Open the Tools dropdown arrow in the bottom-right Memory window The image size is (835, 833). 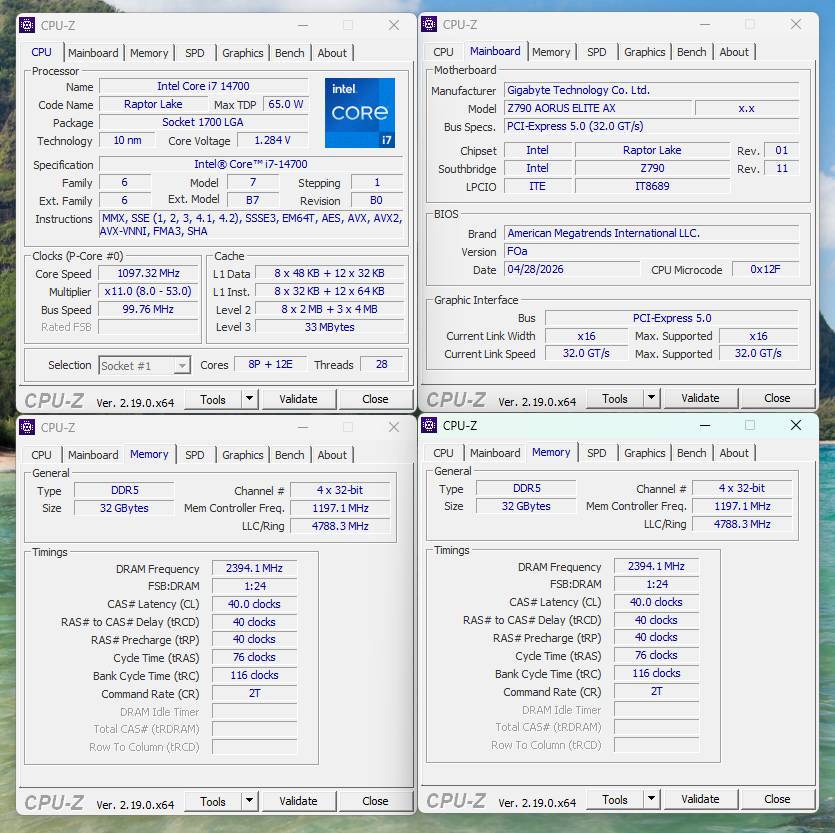[x=651, y=798]
